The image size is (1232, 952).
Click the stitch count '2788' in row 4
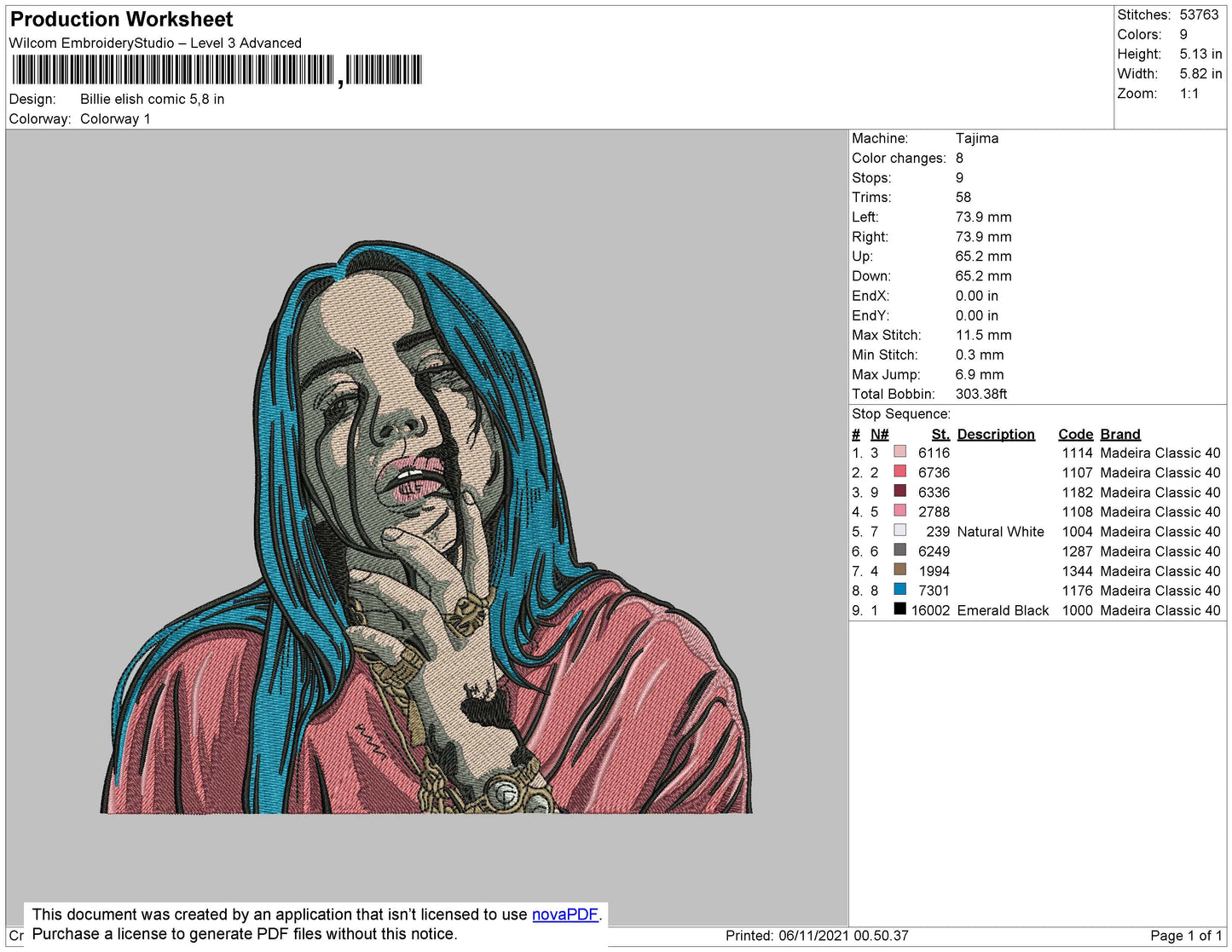934,511
